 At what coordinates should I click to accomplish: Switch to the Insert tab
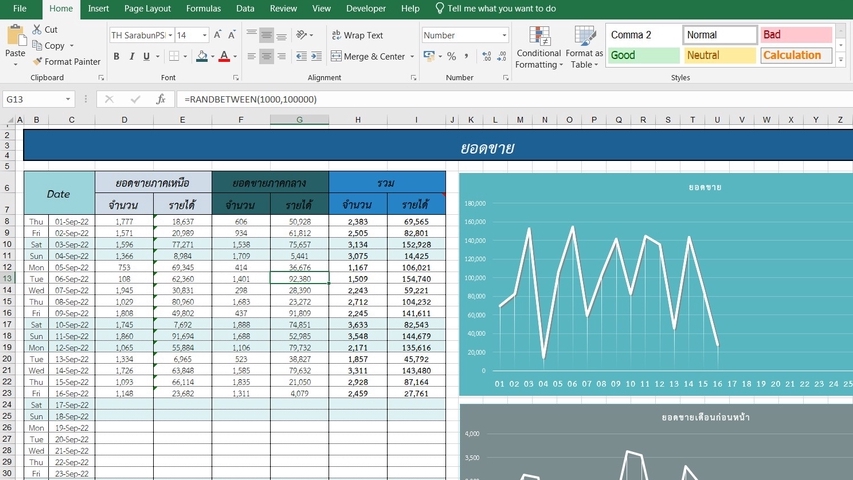click(98, 8)
